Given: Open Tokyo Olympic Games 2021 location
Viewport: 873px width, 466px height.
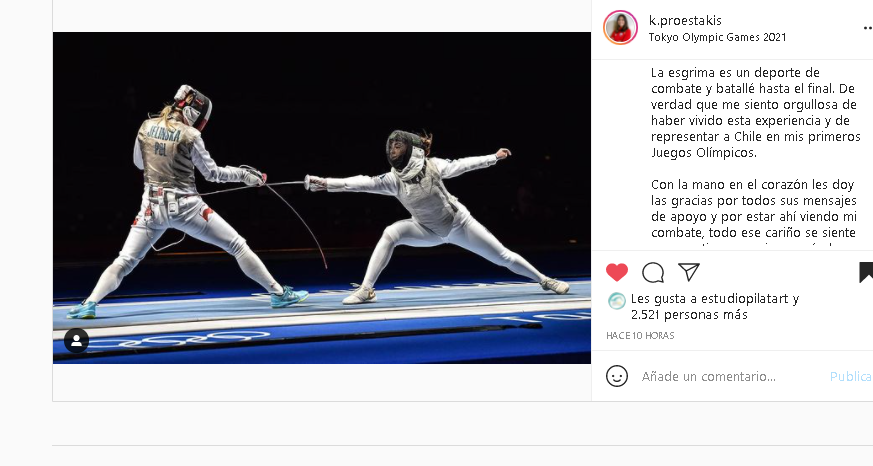Looking at the screenshot, I should click(717, 37).
